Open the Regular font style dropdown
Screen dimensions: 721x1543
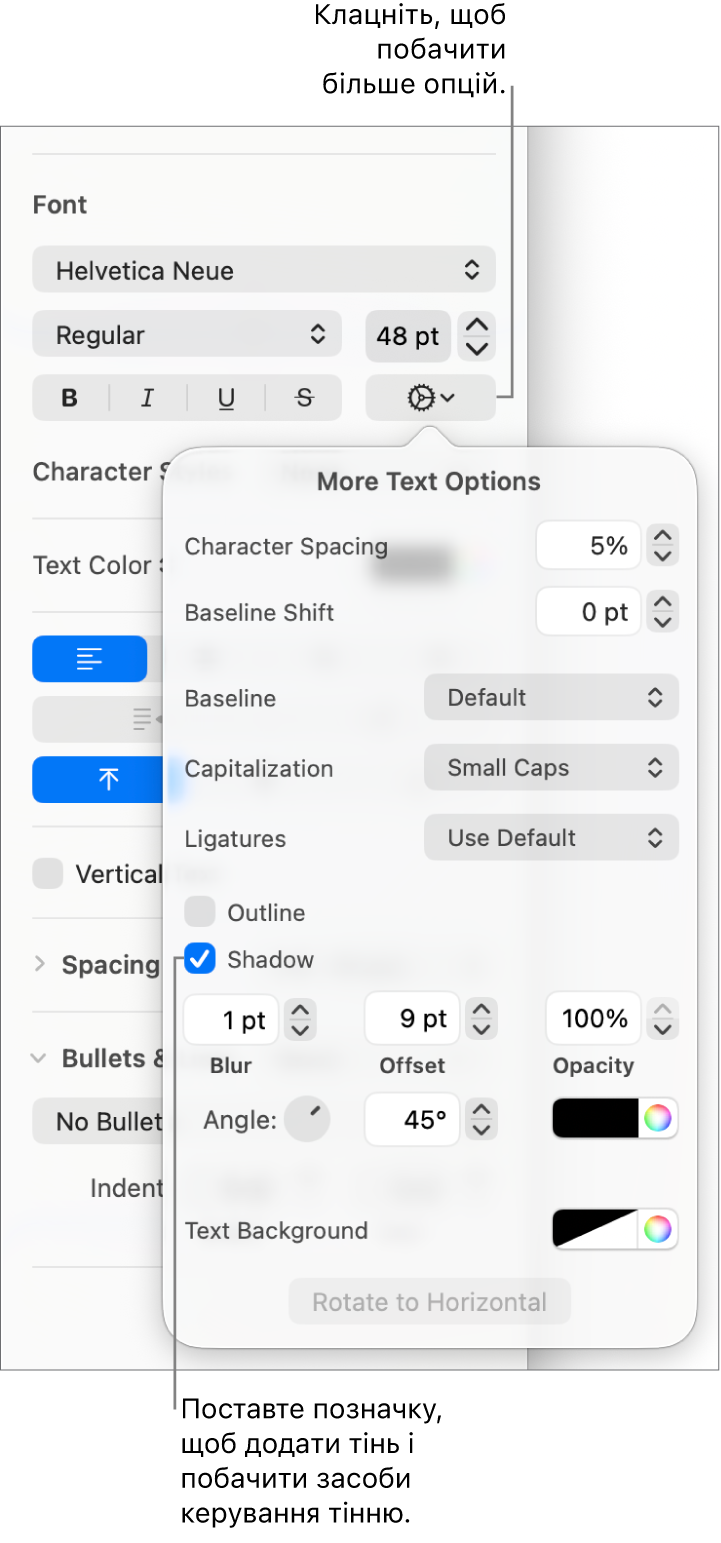coord(187,335)
